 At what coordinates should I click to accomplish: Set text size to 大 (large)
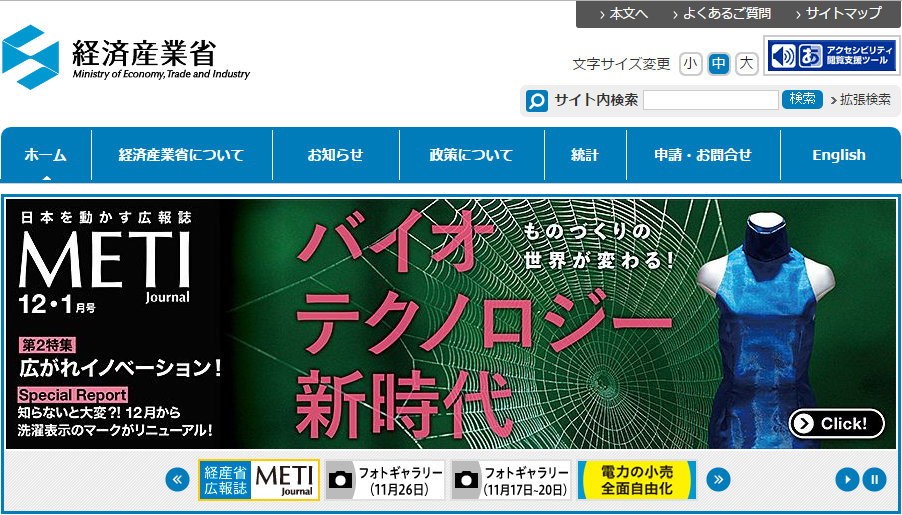[x=746, y=64]
